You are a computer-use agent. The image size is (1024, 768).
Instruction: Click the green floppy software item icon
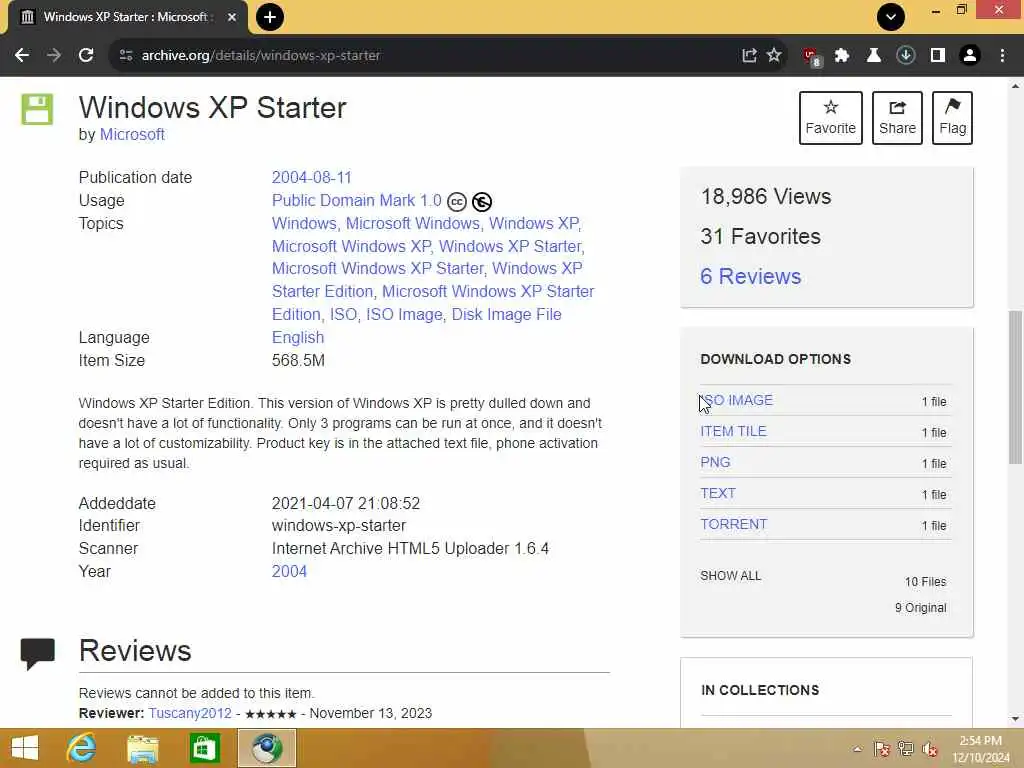37,109
